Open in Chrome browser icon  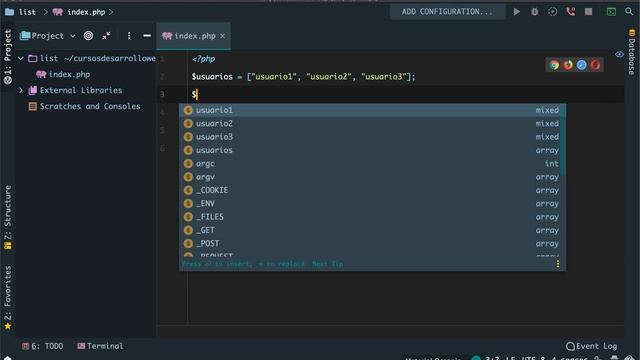(554, 65)
